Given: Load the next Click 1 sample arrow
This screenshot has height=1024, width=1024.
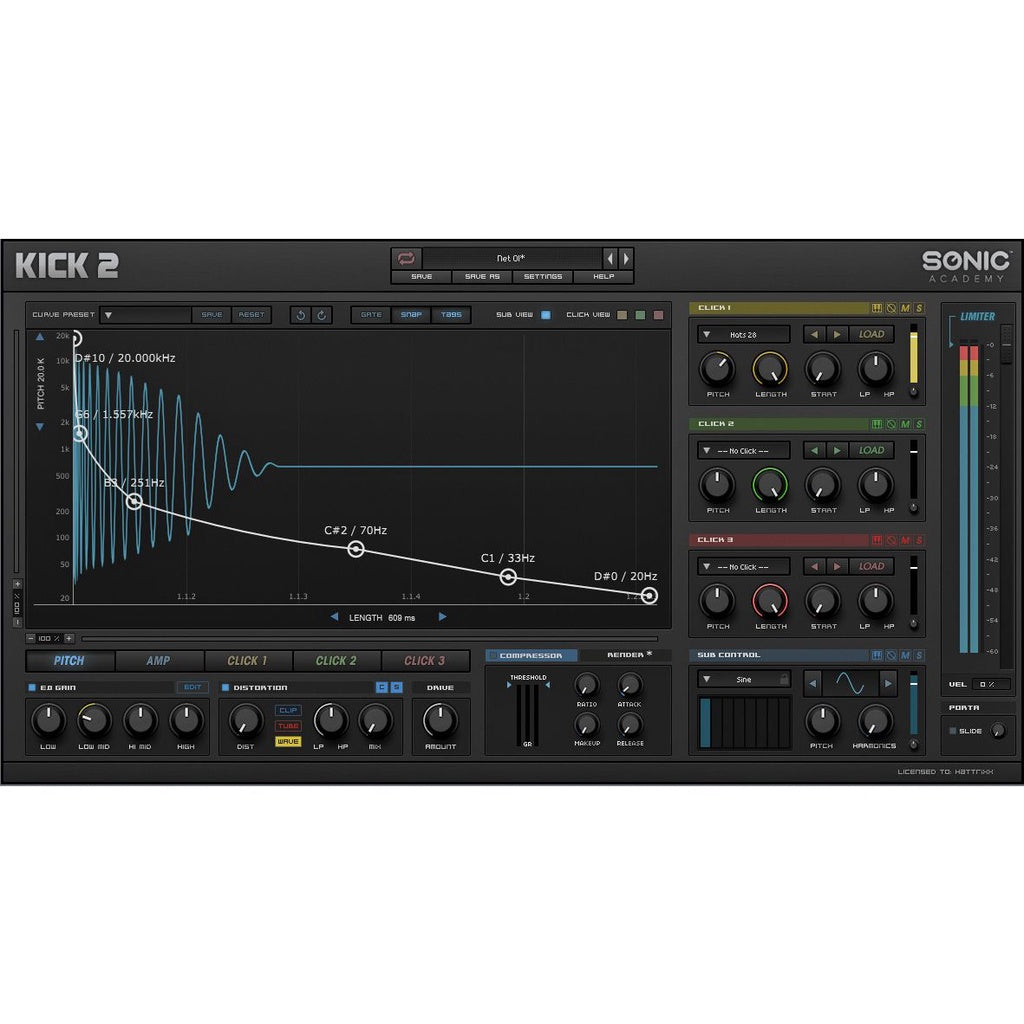Looking at the screenshot, I should [x=837, y=334].
